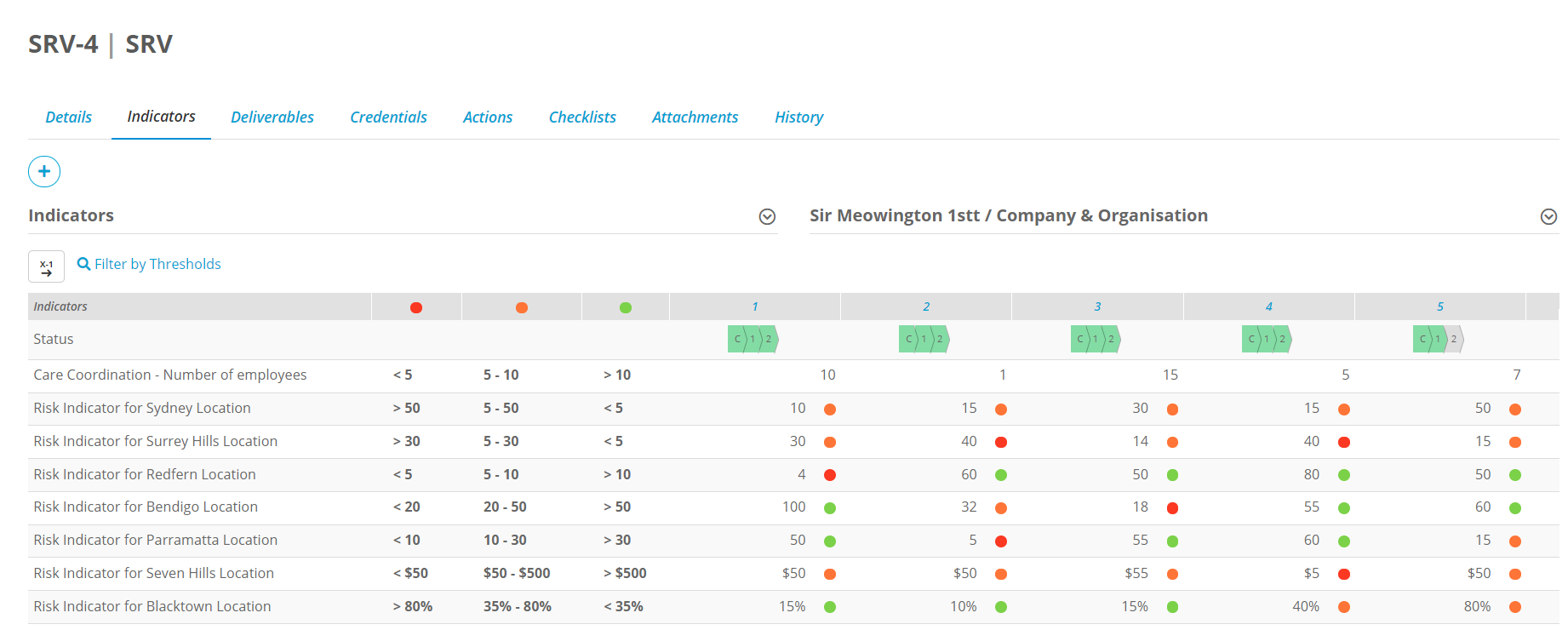This screenshot has height=630, width=1568.
Task: Select Risk Indicator for Bendigo Location row
Action: 793,507
